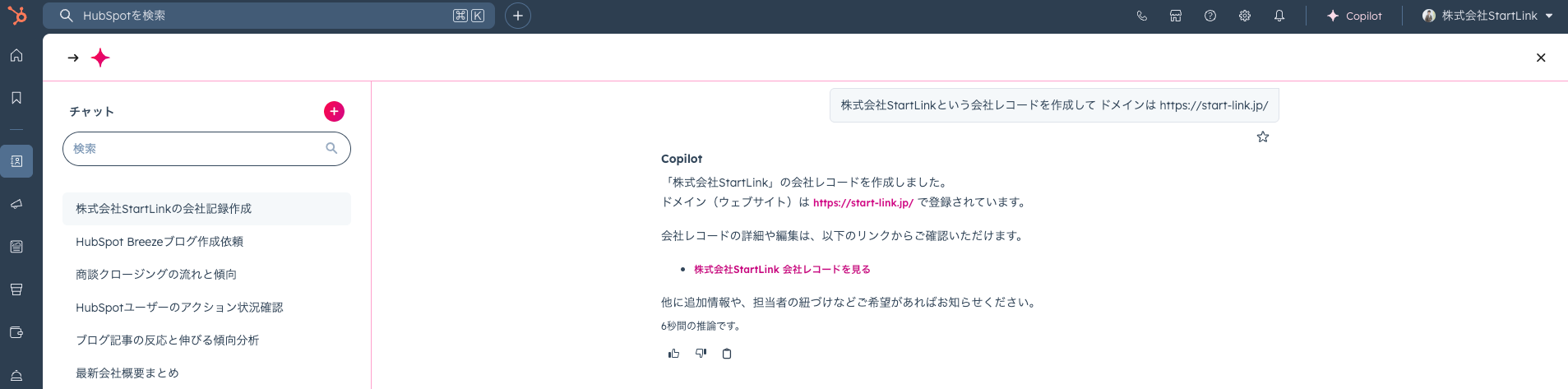Open the quick create plus menu
Image resolution: width=1568 pixels, height=389 pixels.
click(x=518, y=16)
